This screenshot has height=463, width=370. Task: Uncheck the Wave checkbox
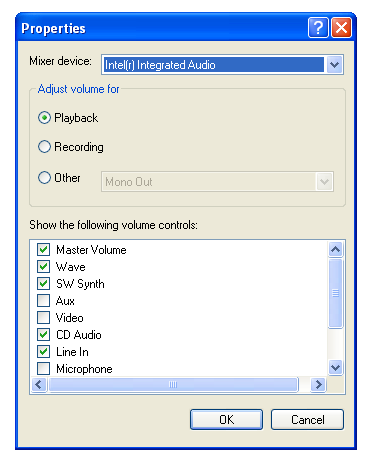pyautogui.click(x=44, y=266)
